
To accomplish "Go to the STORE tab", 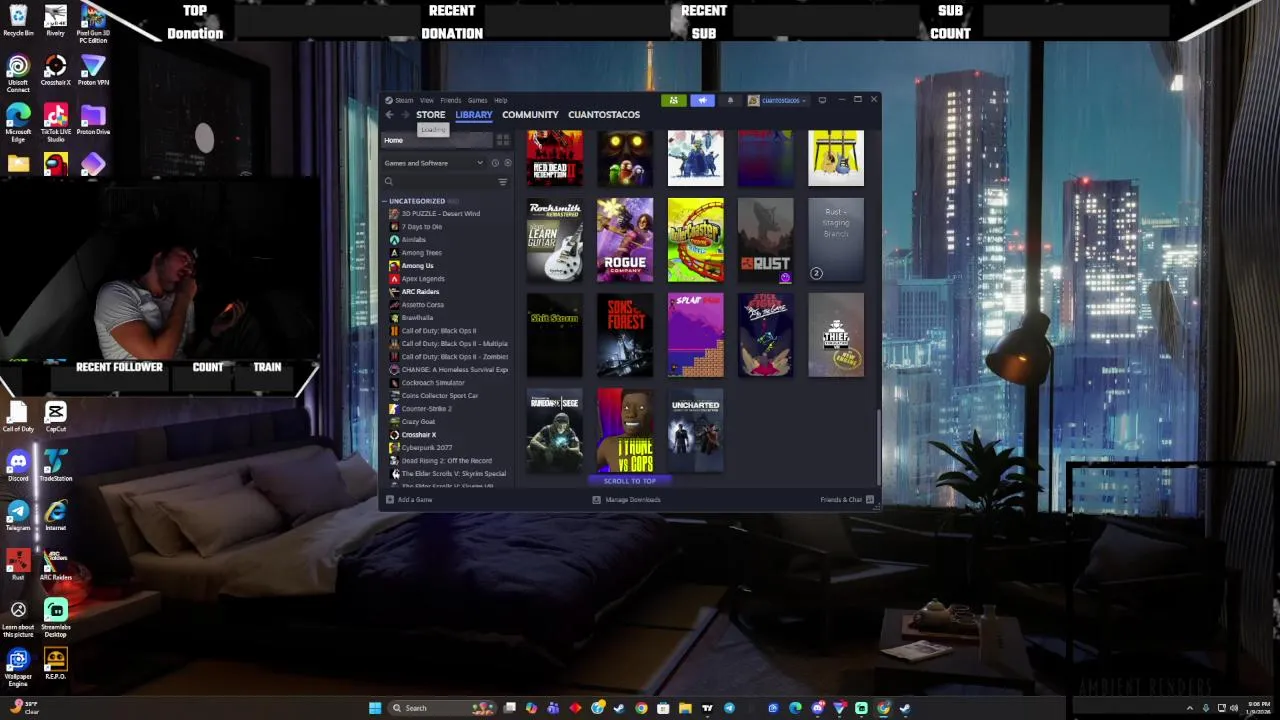I will coord(431,115).
